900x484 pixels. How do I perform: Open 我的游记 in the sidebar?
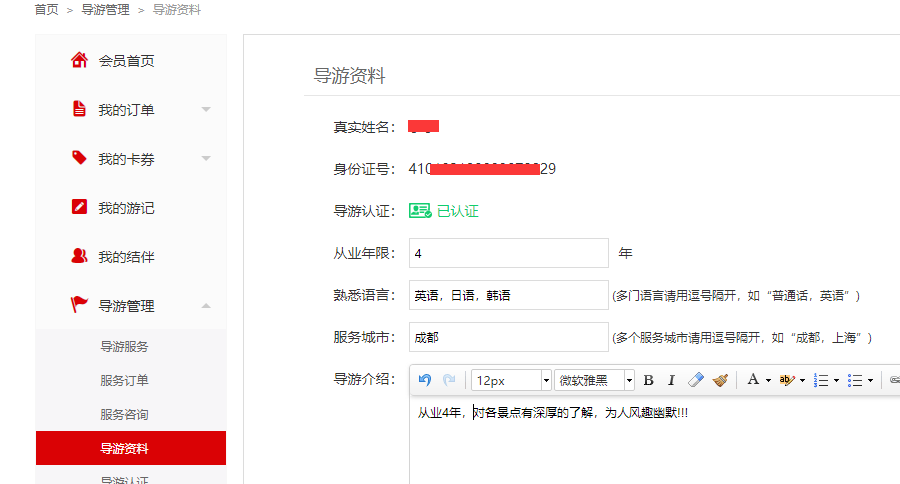pyautogui.click(x=126, y=208)
